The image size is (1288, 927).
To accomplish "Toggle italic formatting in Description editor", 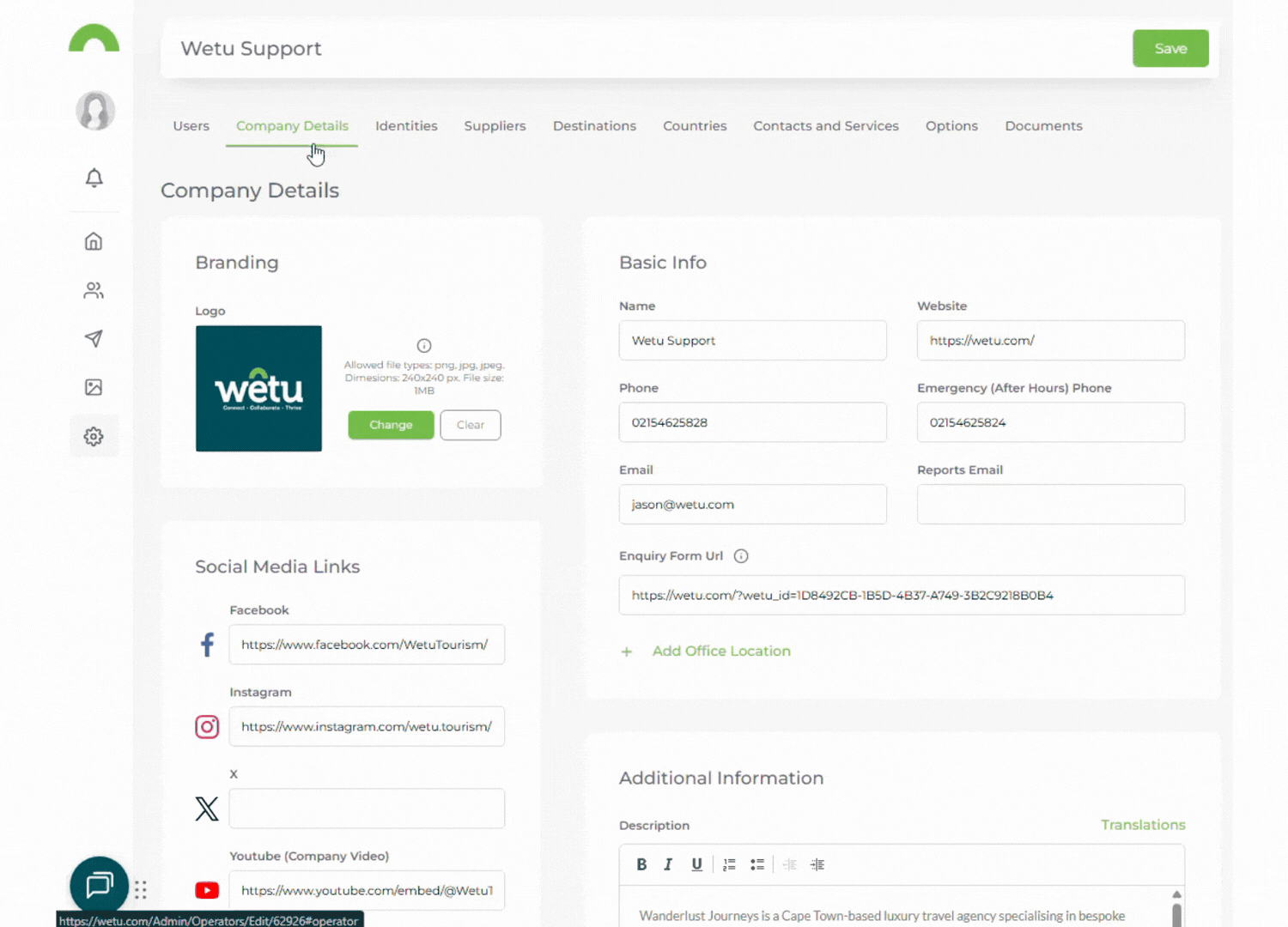I will pos(668,864).
